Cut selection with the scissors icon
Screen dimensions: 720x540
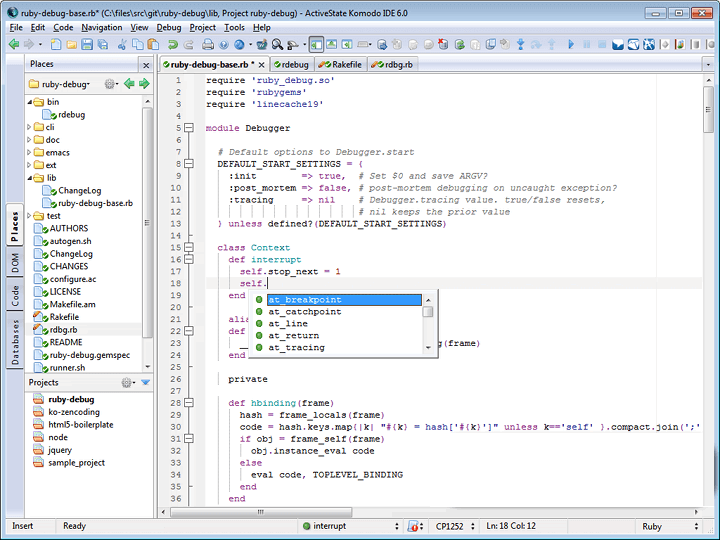click(x=122, y=45)
